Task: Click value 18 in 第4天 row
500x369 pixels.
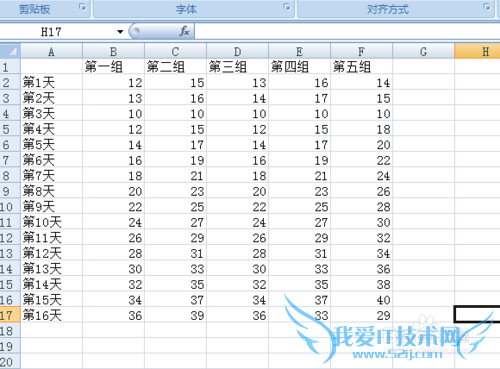Action: click(361, 129)
